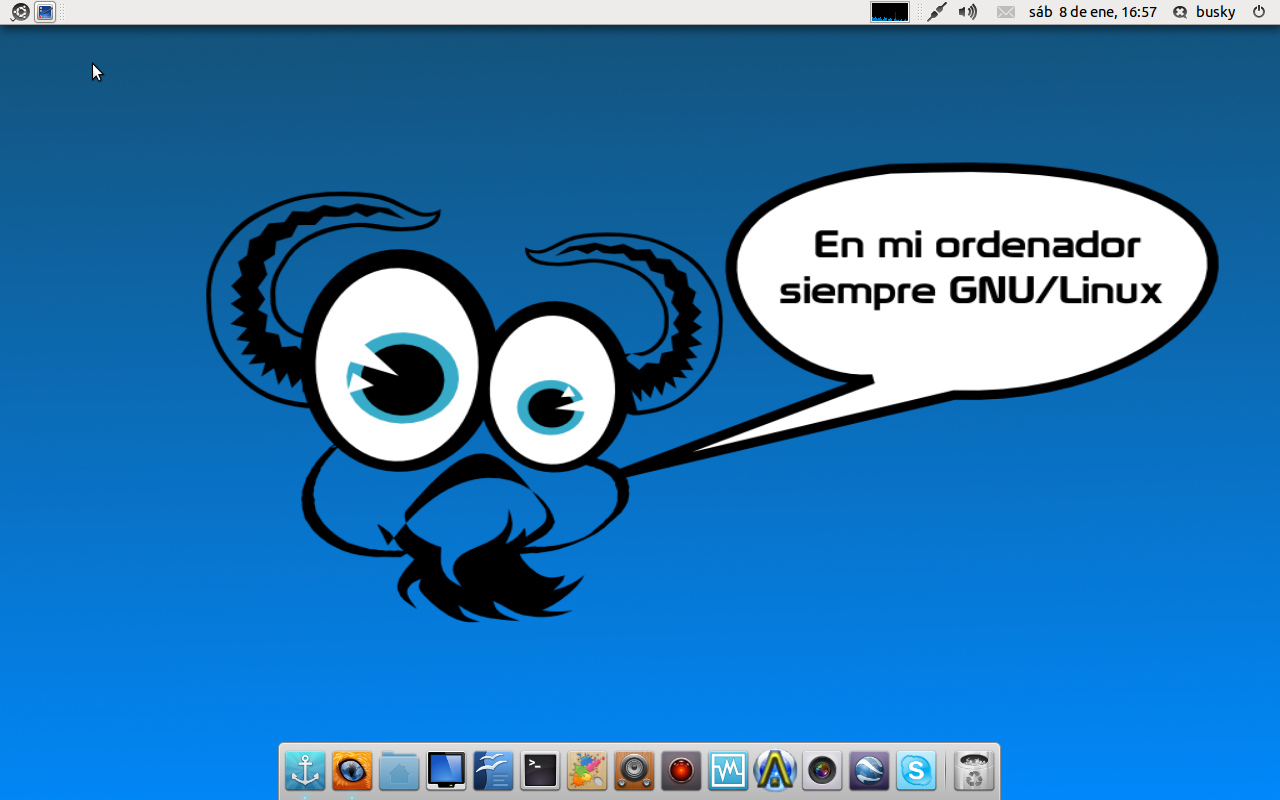Open the Ubuntu main menu icon

point(19,12)
